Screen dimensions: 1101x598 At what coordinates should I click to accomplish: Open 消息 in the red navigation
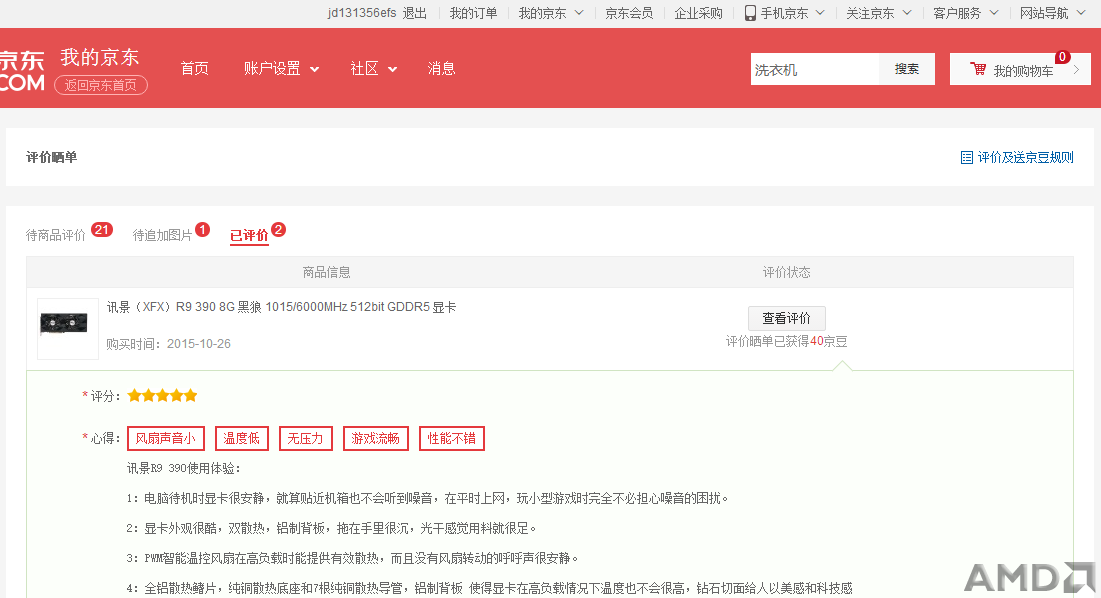click(x=441, y=68)
